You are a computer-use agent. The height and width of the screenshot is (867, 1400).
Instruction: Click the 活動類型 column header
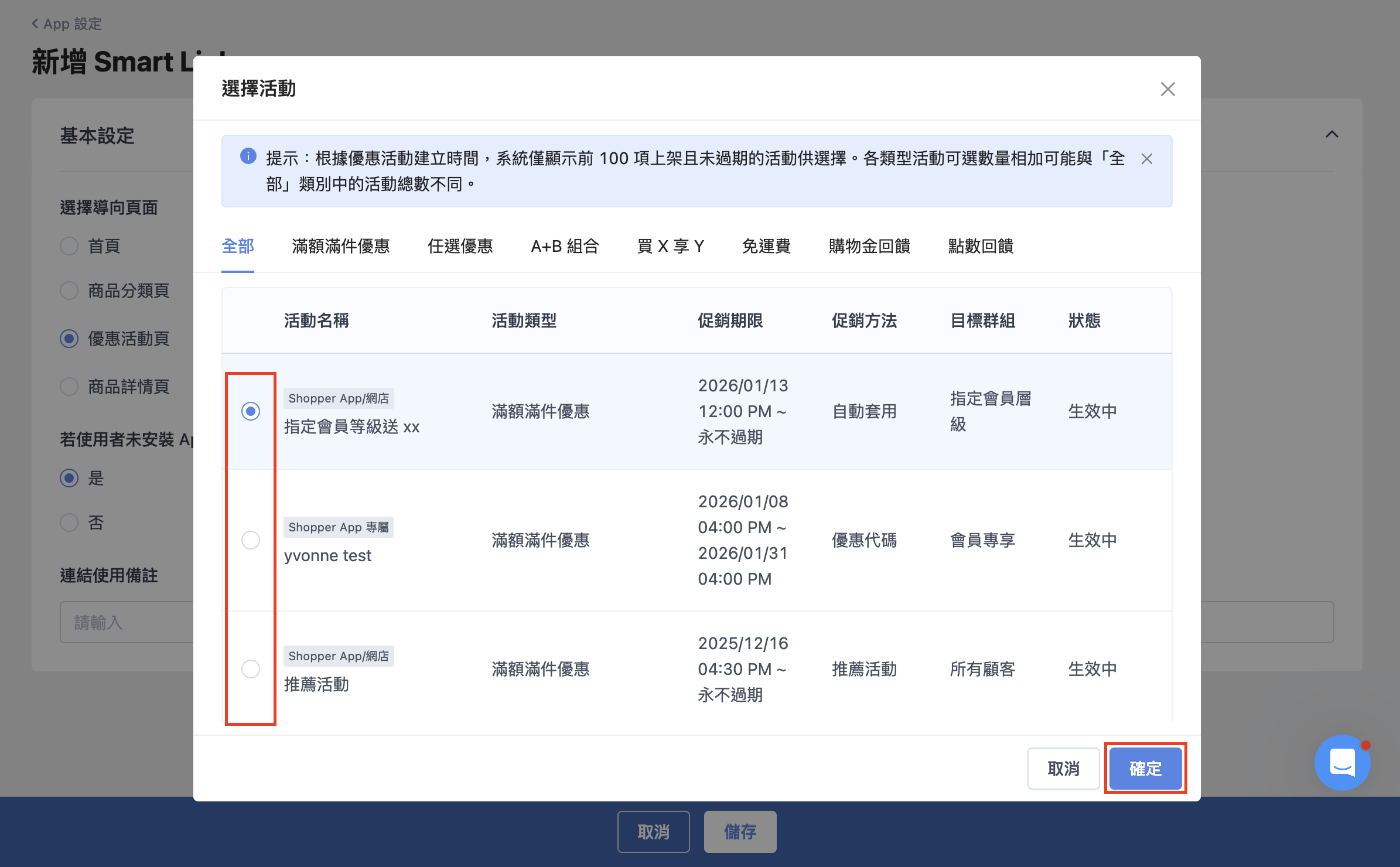(524, 320)
